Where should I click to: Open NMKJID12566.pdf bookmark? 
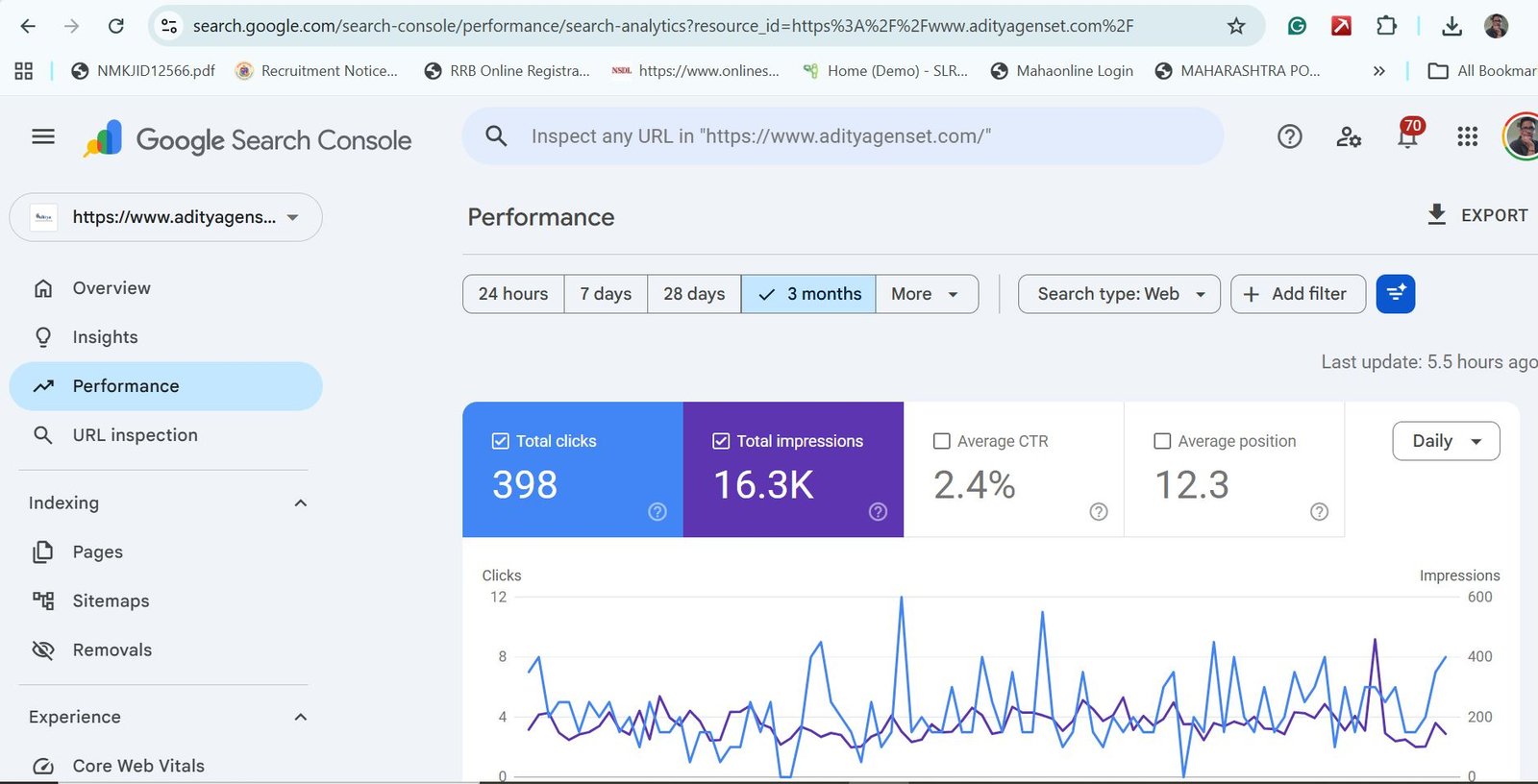click(142, 71)
